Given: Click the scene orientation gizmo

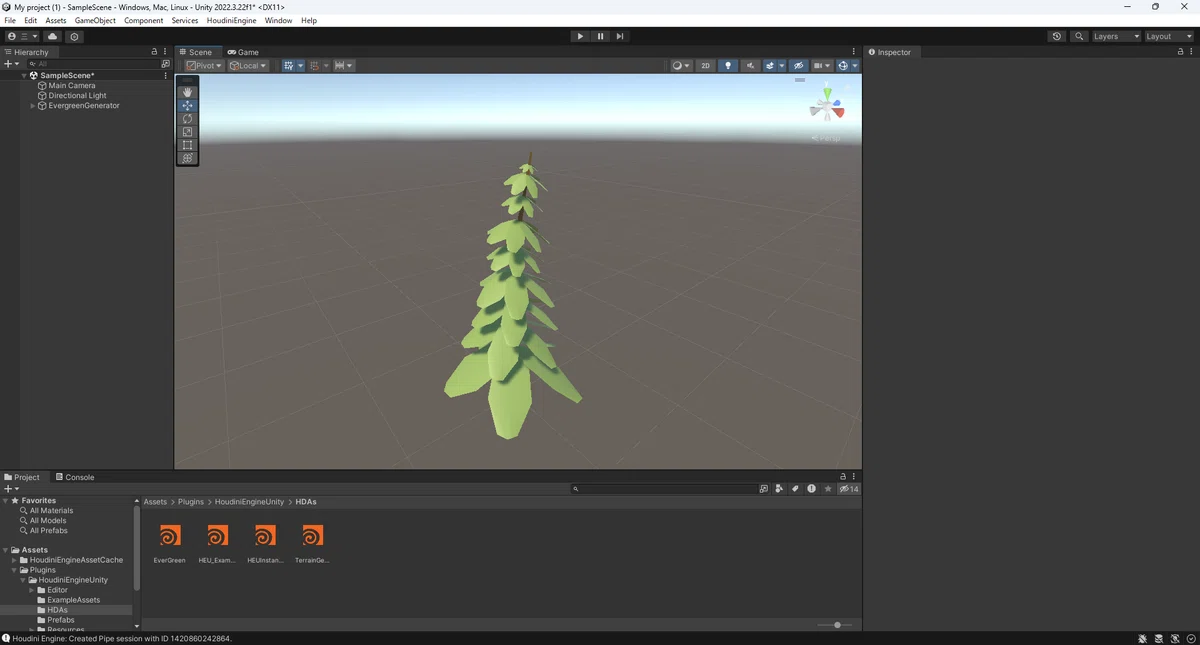Looking at the screenshot, I should click(827, 103).
